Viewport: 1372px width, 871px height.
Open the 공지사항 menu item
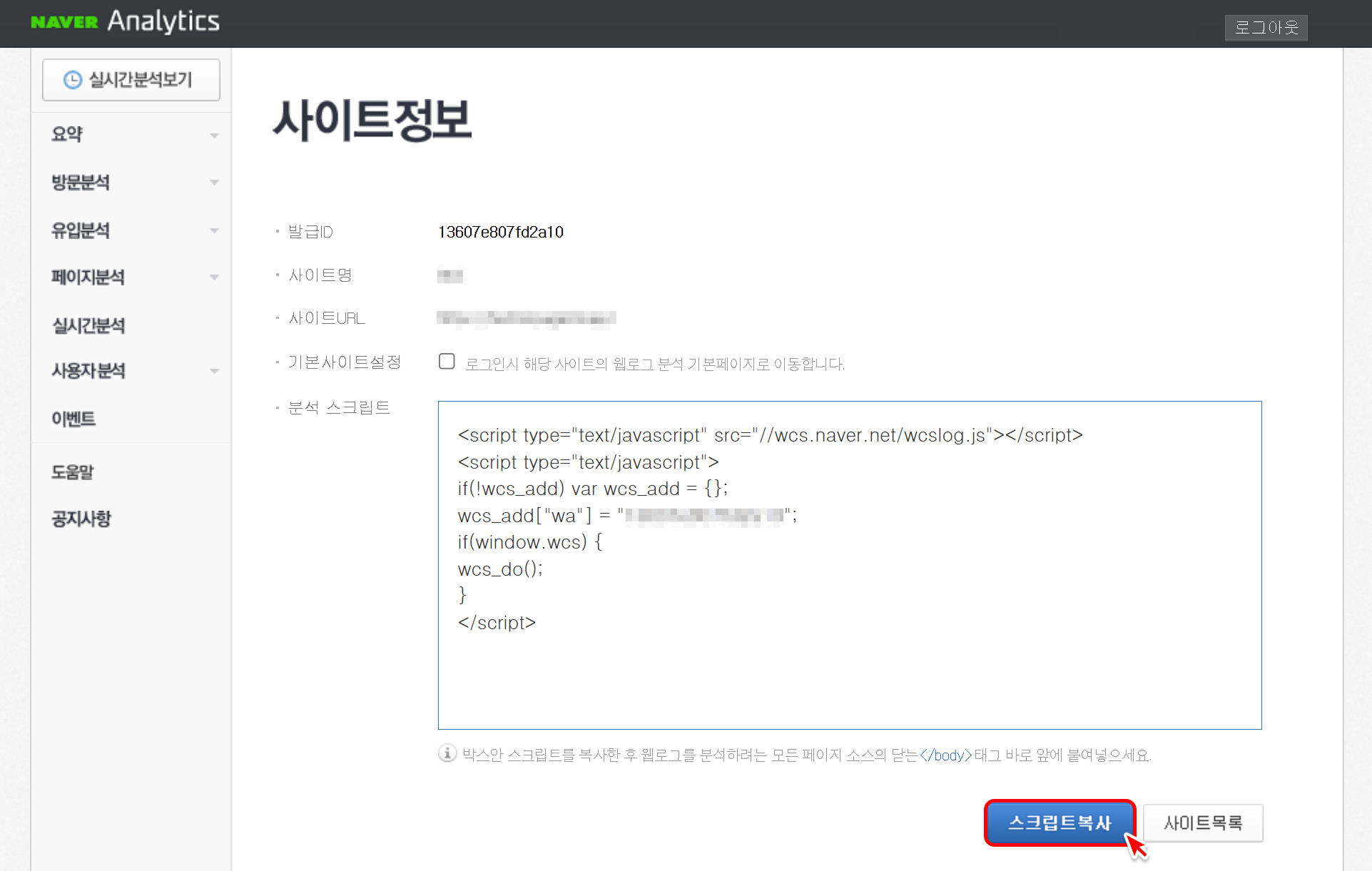(x=81, y=519)
